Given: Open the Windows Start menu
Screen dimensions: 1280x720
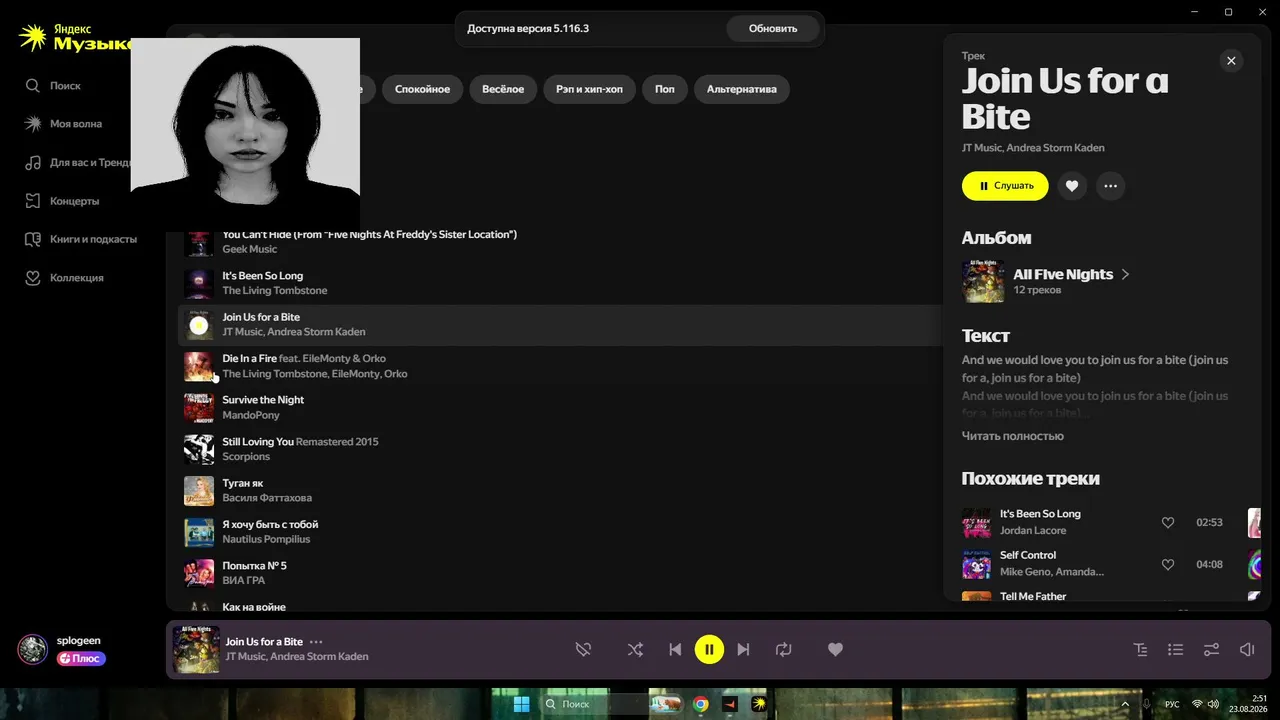Looking at the screenshot, I should point(521,704).
